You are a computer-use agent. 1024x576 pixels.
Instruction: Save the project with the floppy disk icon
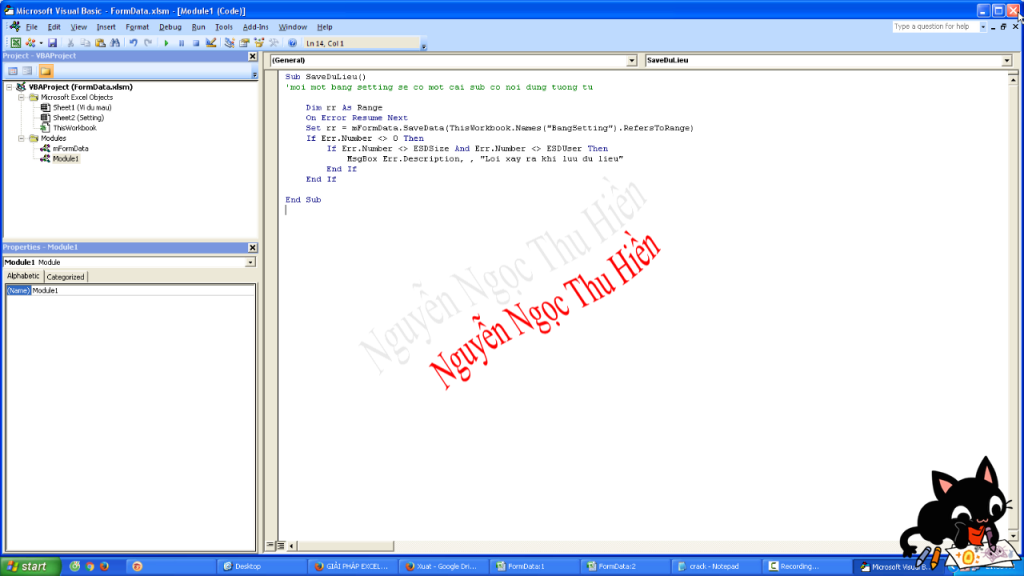[x=52, y=43]
